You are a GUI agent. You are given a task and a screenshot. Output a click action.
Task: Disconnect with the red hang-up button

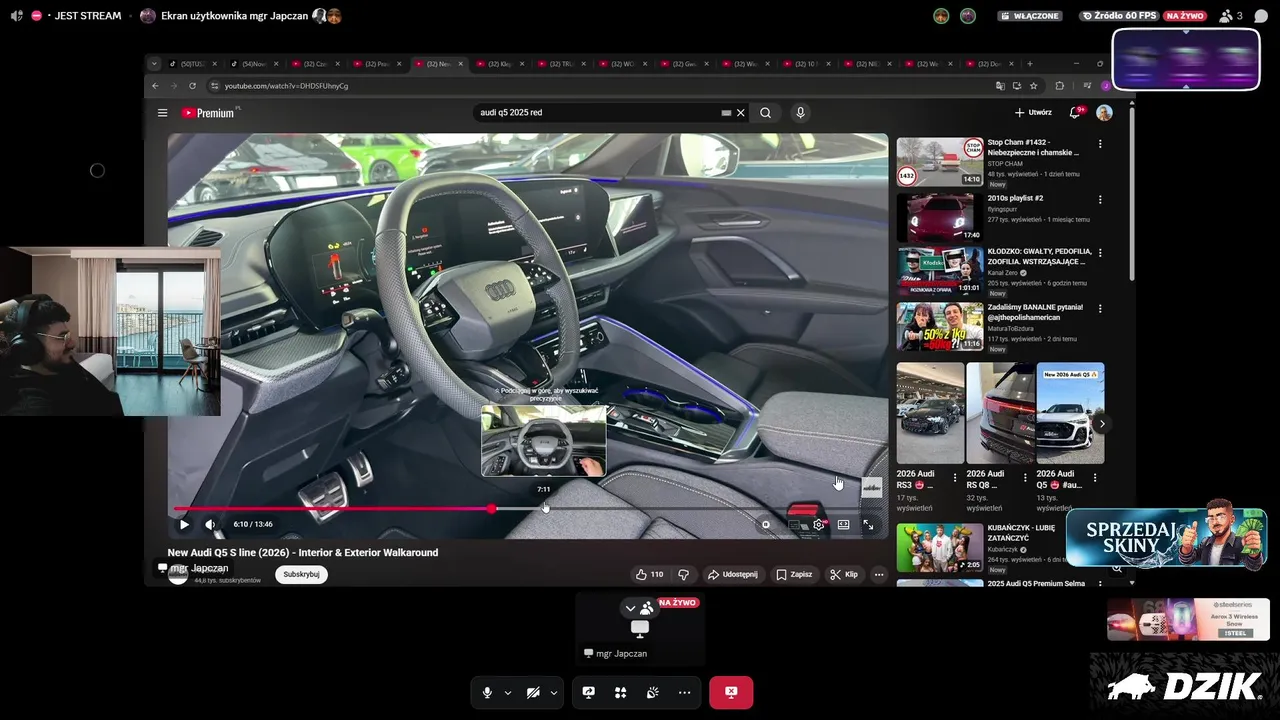point(731,692)
